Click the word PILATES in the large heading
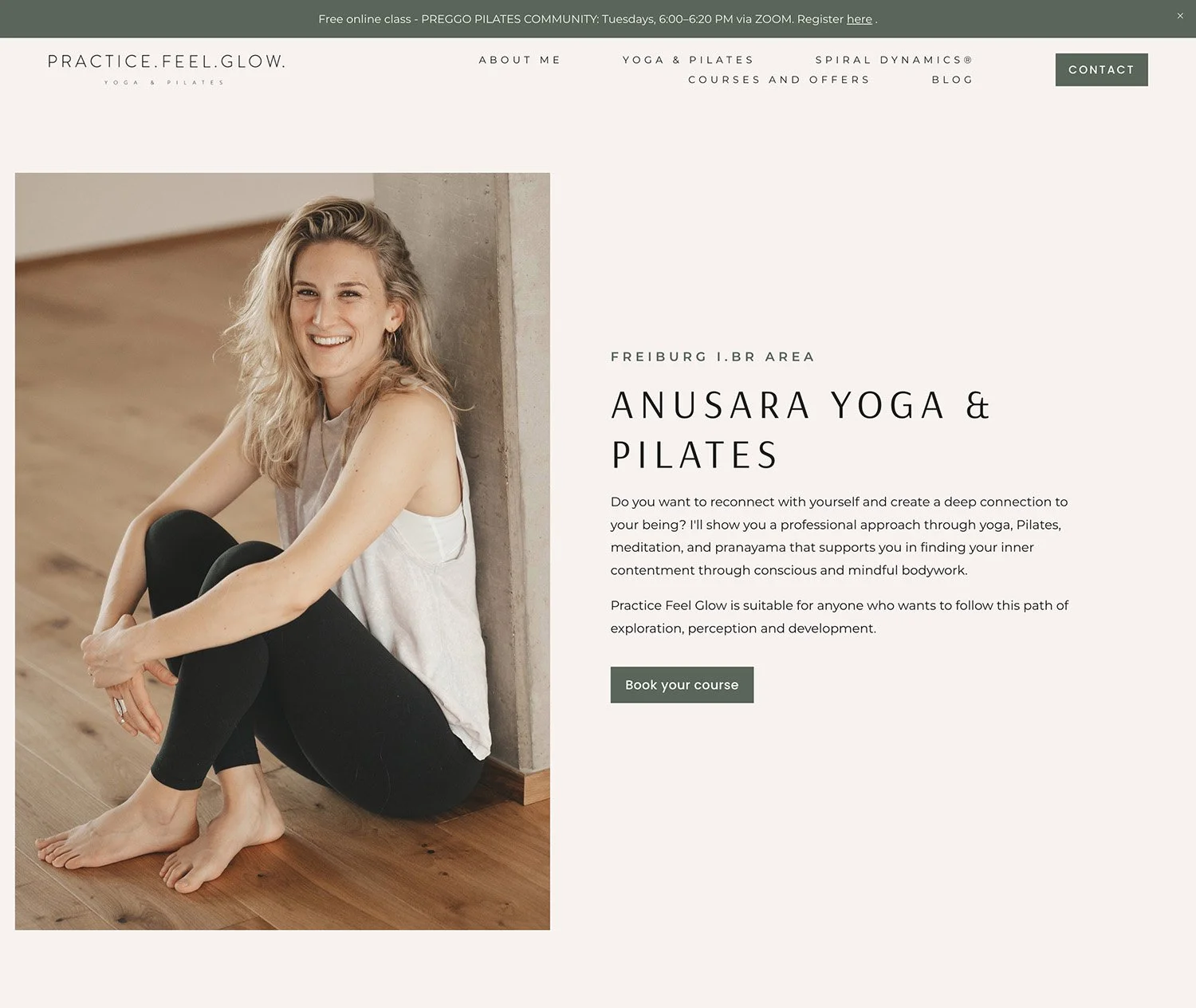 [x=694, y=455]
